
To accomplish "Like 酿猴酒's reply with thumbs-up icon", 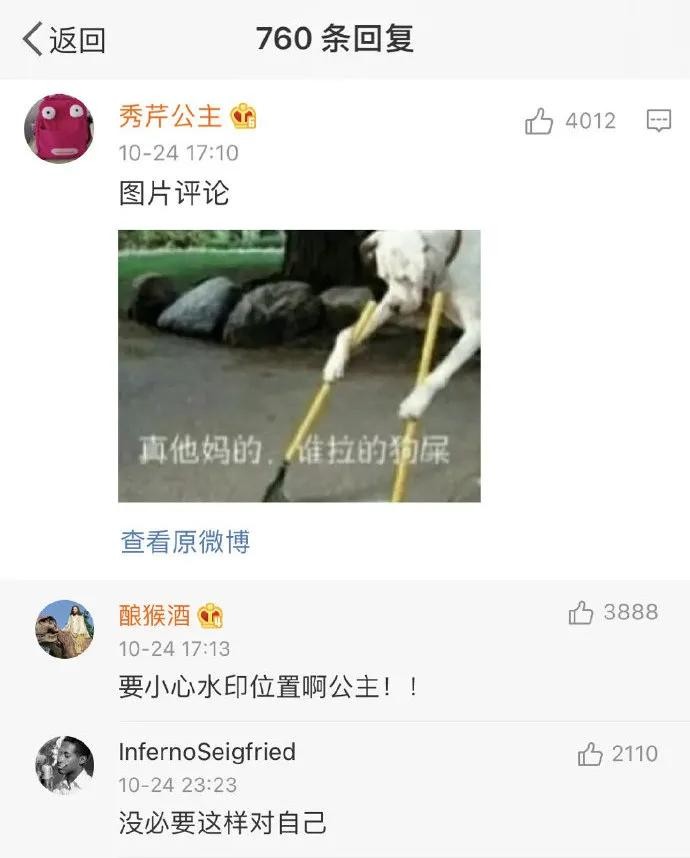I will 581,612.
